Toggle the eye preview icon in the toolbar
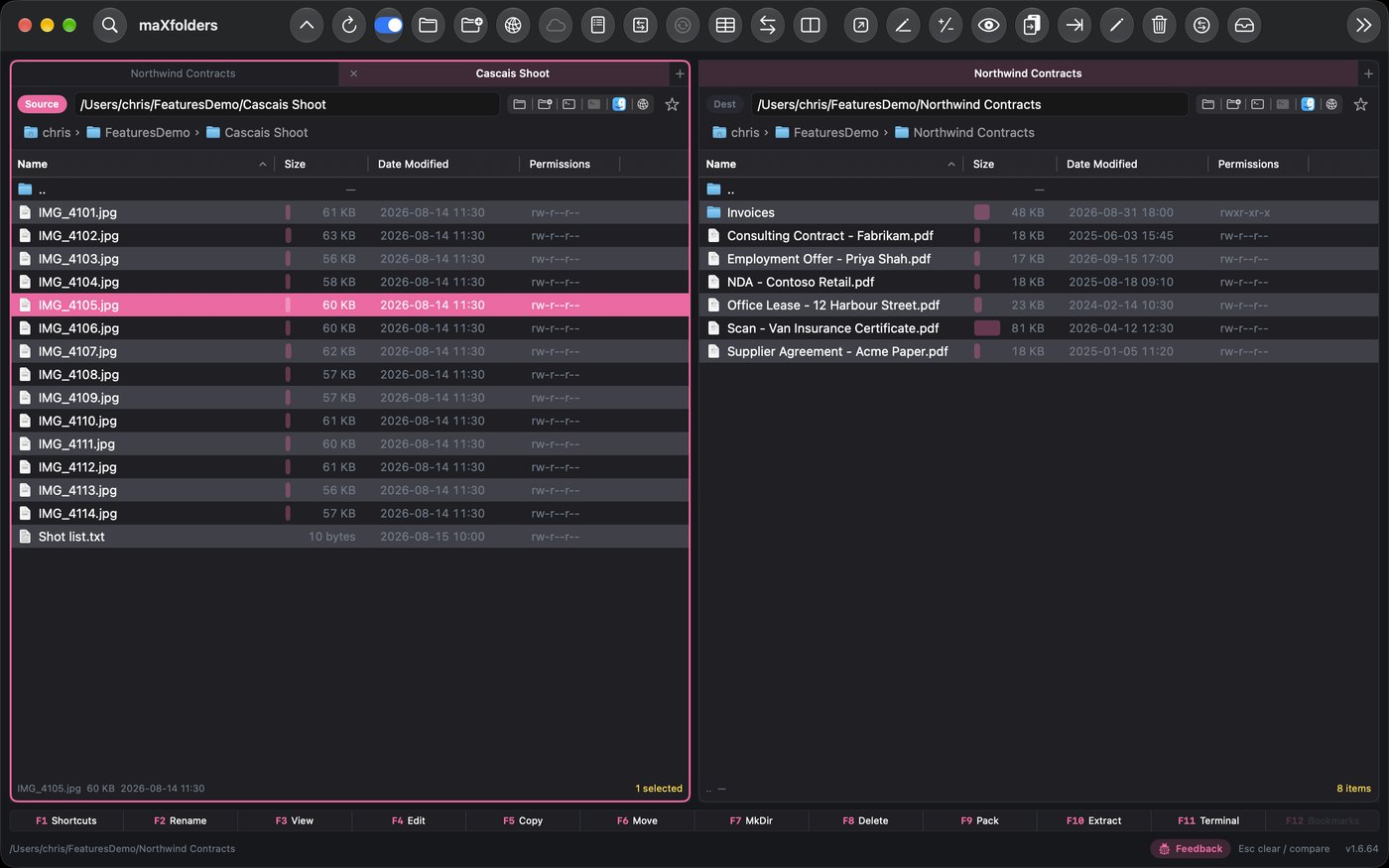This screenshot has width=1389, height=868. pos(988,26)
